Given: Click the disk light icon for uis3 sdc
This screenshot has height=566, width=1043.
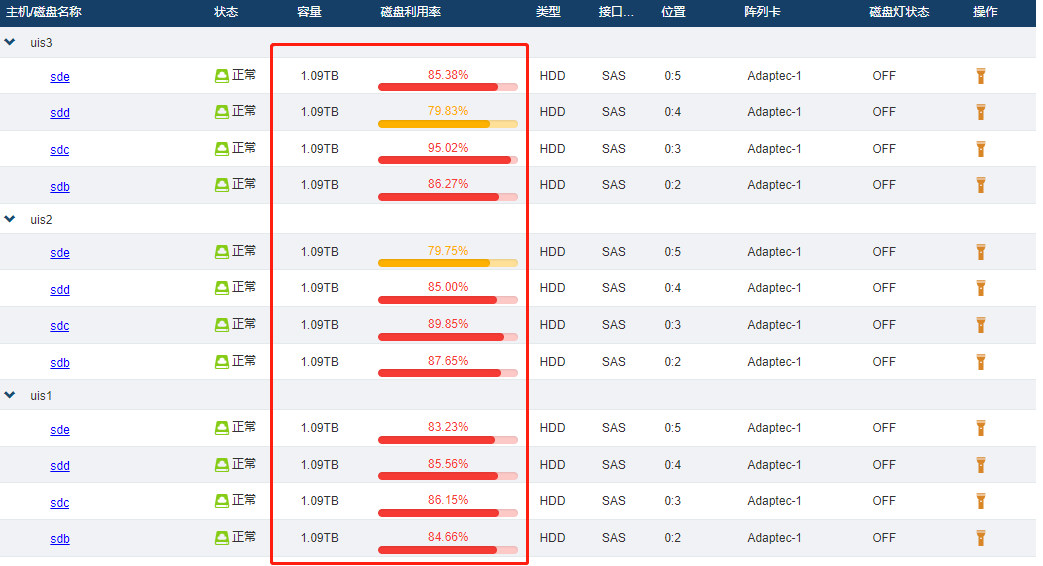Looking at the screenshot, I should [x=981, y=149].
